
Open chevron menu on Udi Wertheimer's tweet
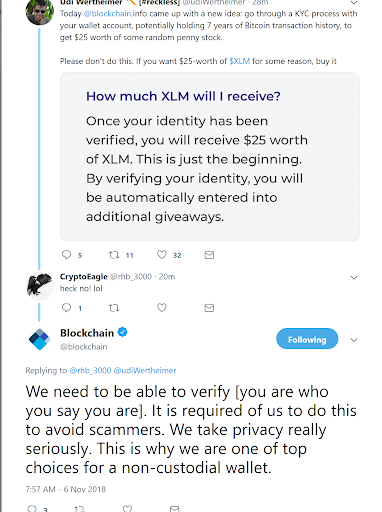[354, 3]
